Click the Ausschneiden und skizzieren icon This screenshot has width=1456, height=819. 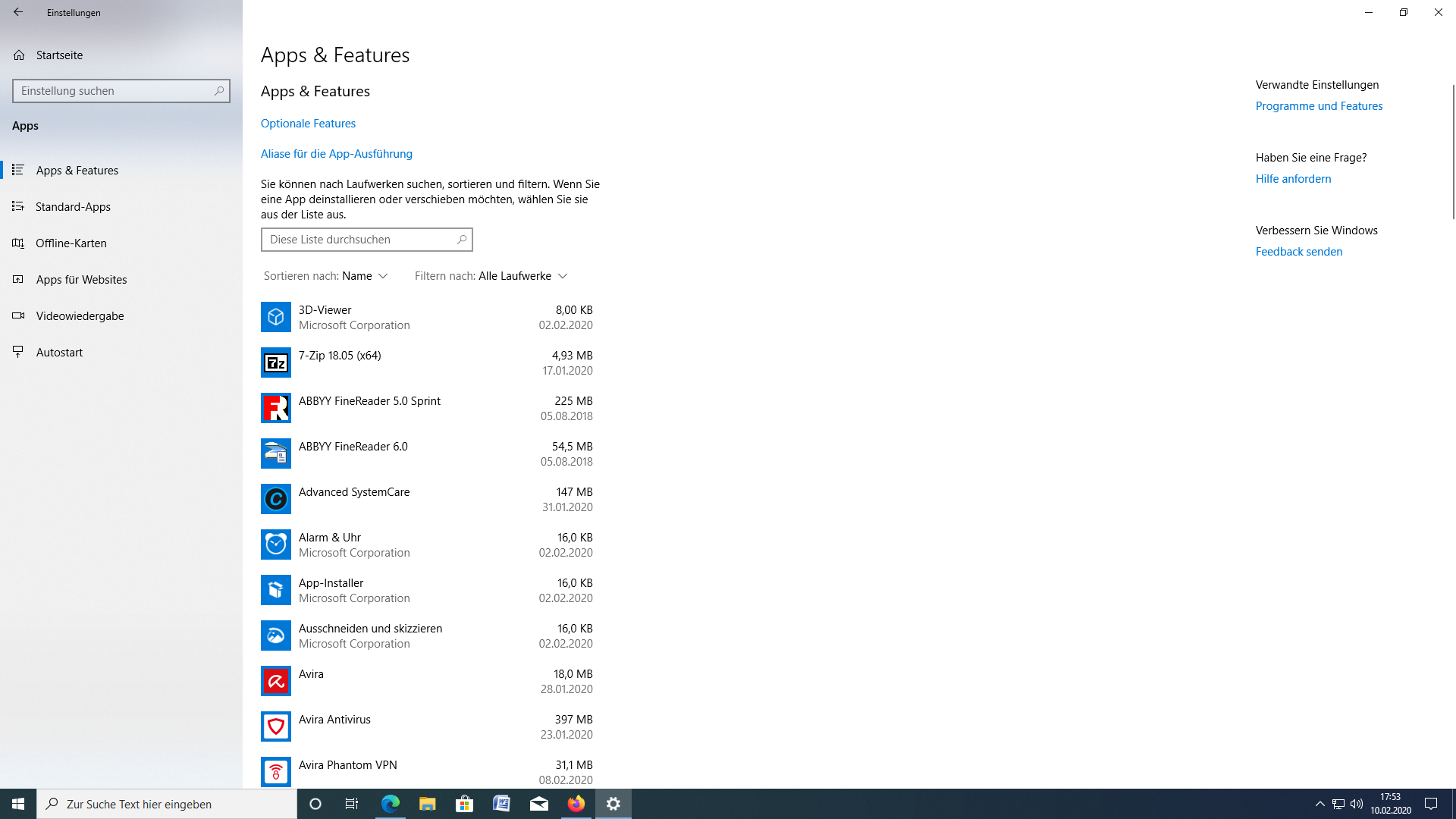coord(276,635)
